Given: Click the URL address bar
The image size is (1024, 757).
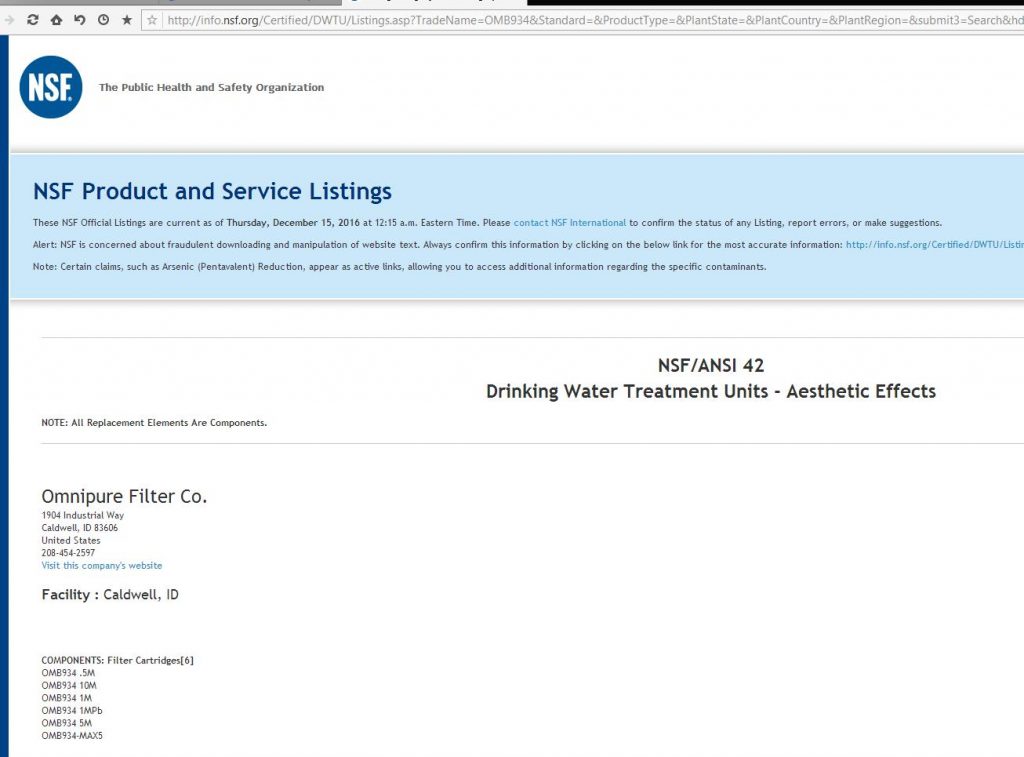Looking at the screenshot, I should pyautogui.click(x=590, y=20).
